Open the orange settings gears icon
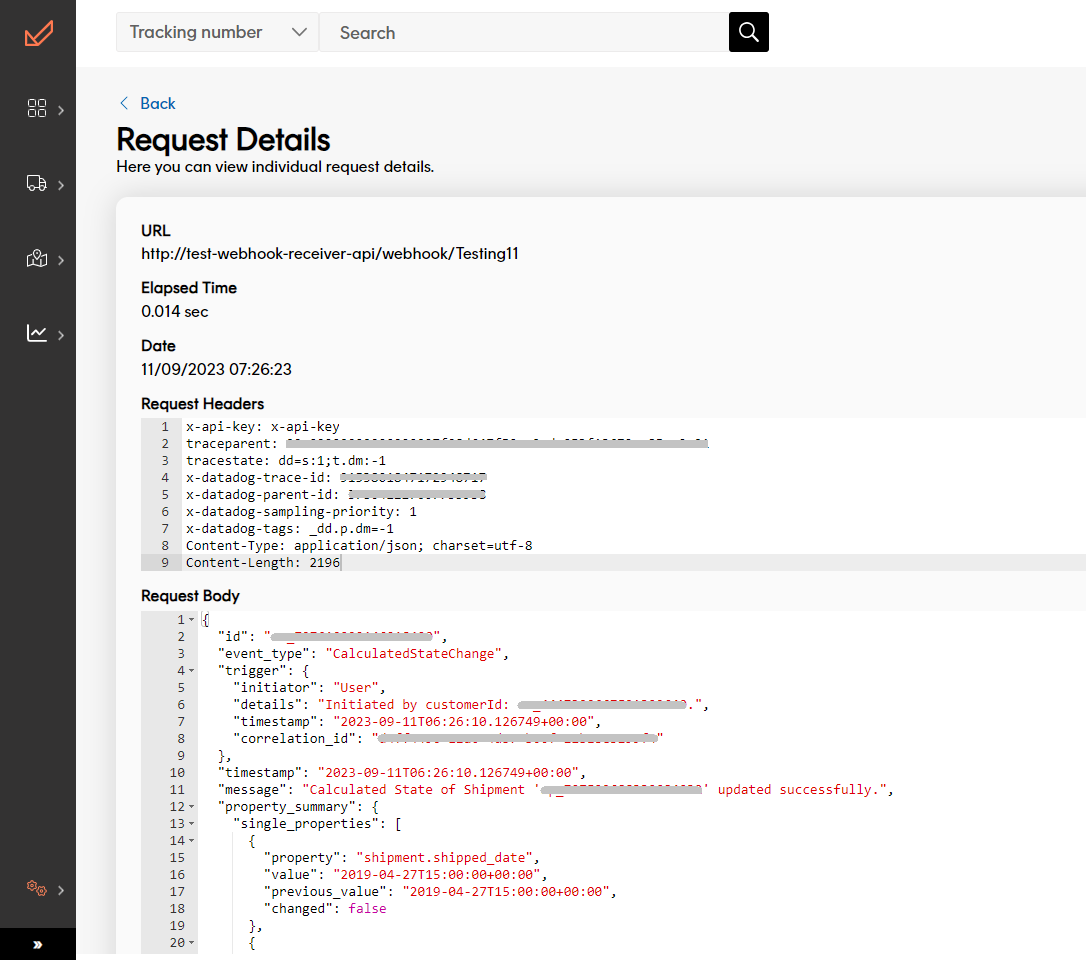 (37, 888)
